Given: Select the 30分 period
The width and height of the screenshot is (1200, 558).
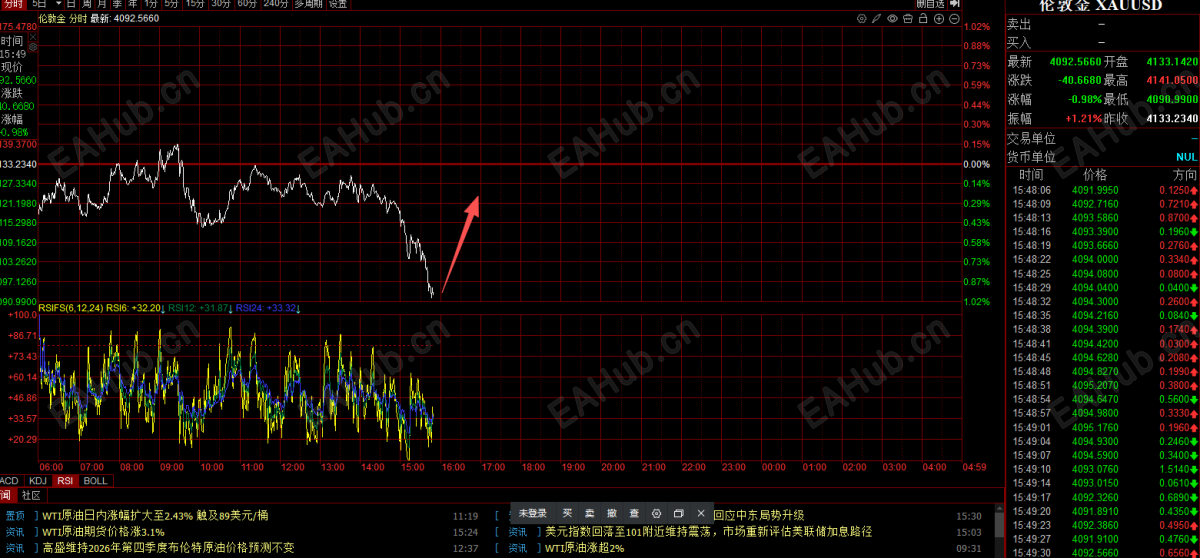Looking at the screenshot, I should point(221,4).
